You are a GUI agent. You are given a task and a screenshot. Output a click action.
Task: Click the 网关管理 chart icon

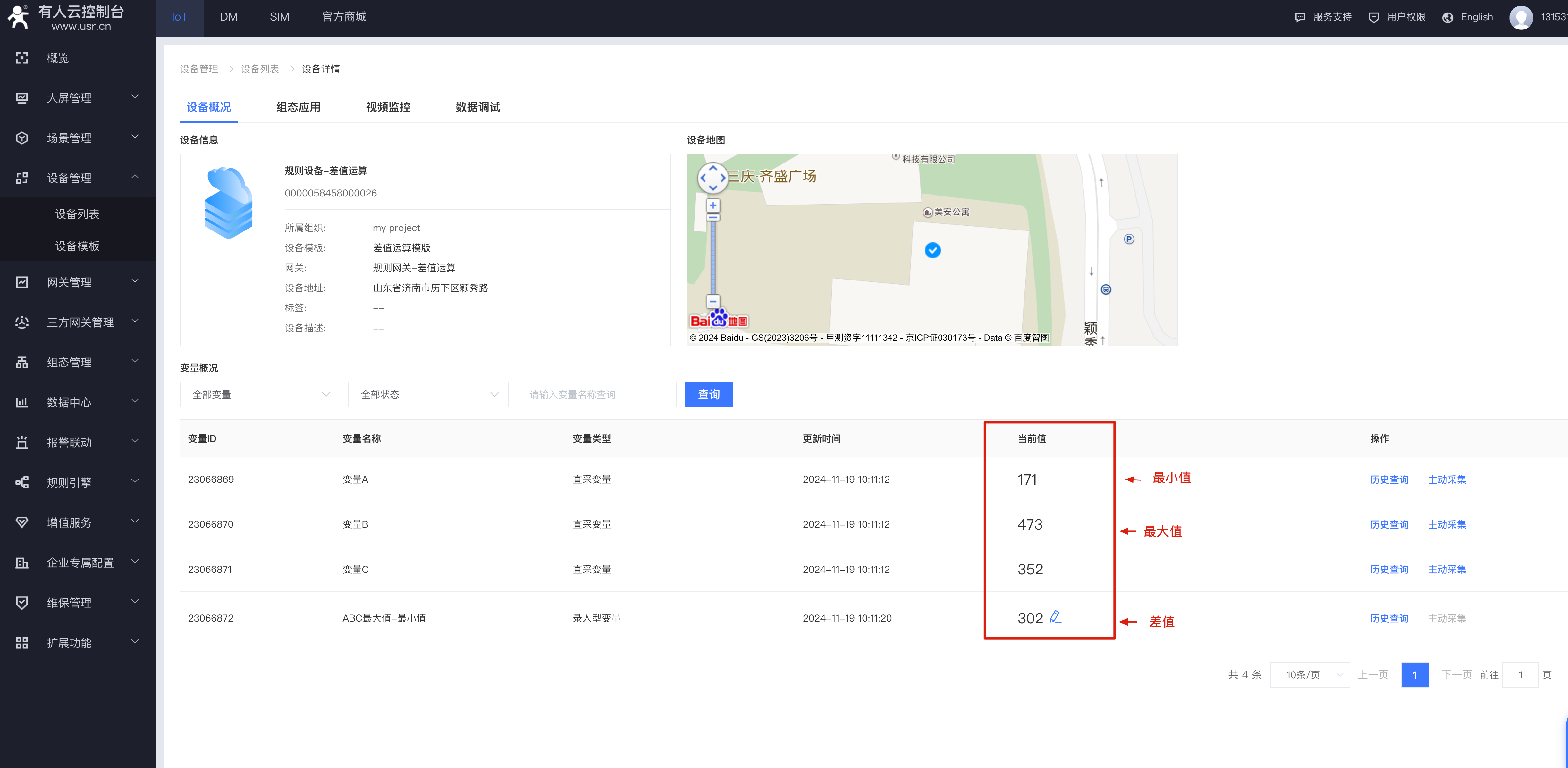pyautogui.click(x=22, y=282)
